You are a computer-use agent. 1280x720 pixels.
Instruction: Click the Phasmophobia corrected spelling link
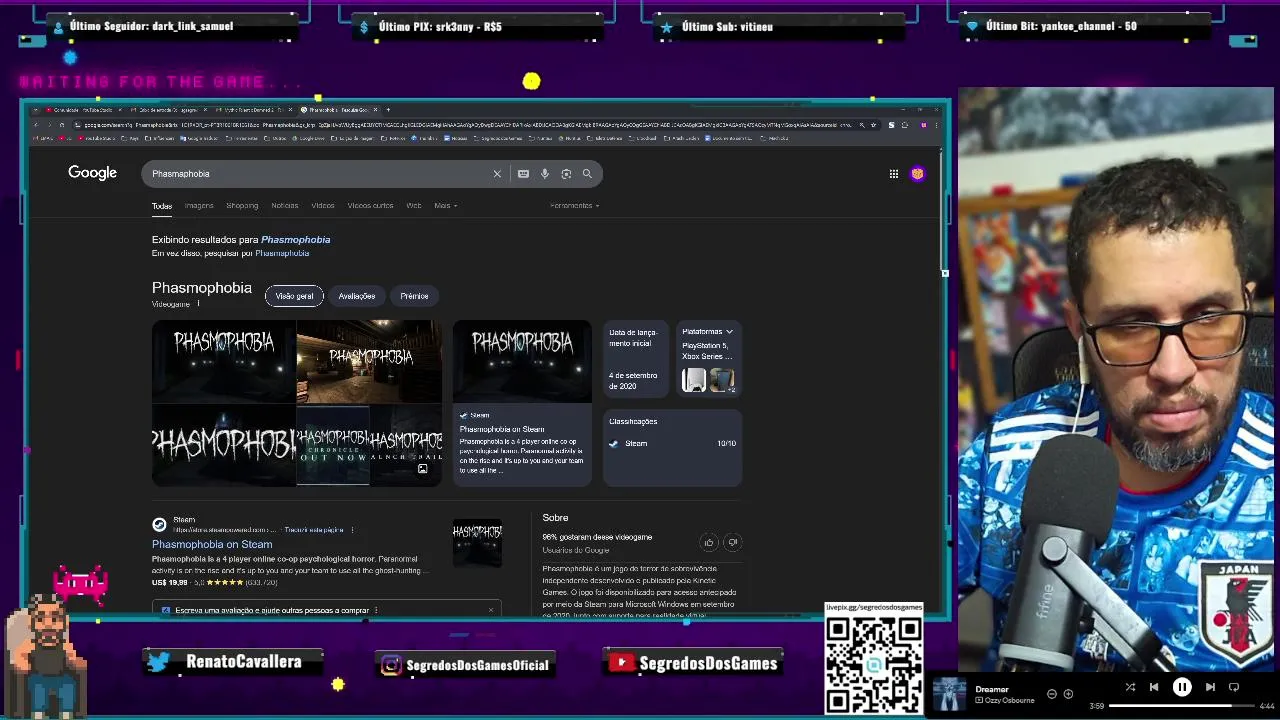coord(295,240)
